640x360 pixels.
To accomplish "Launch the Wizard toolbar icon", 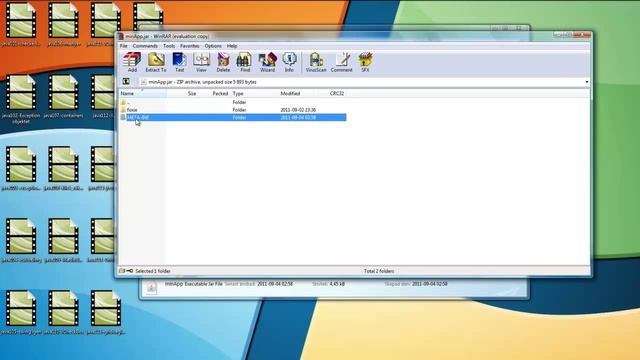I will (267, 62).
